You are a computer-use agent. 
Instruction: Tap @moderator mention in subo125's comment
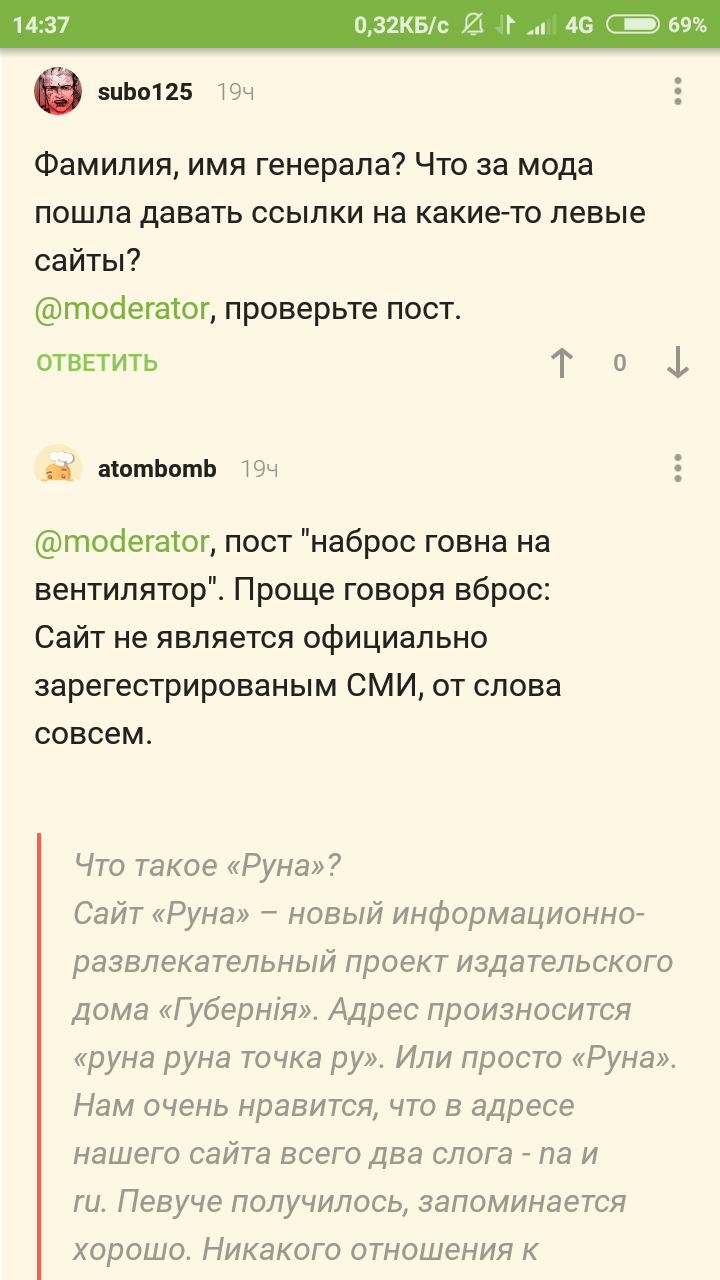[x=122, y=310]
